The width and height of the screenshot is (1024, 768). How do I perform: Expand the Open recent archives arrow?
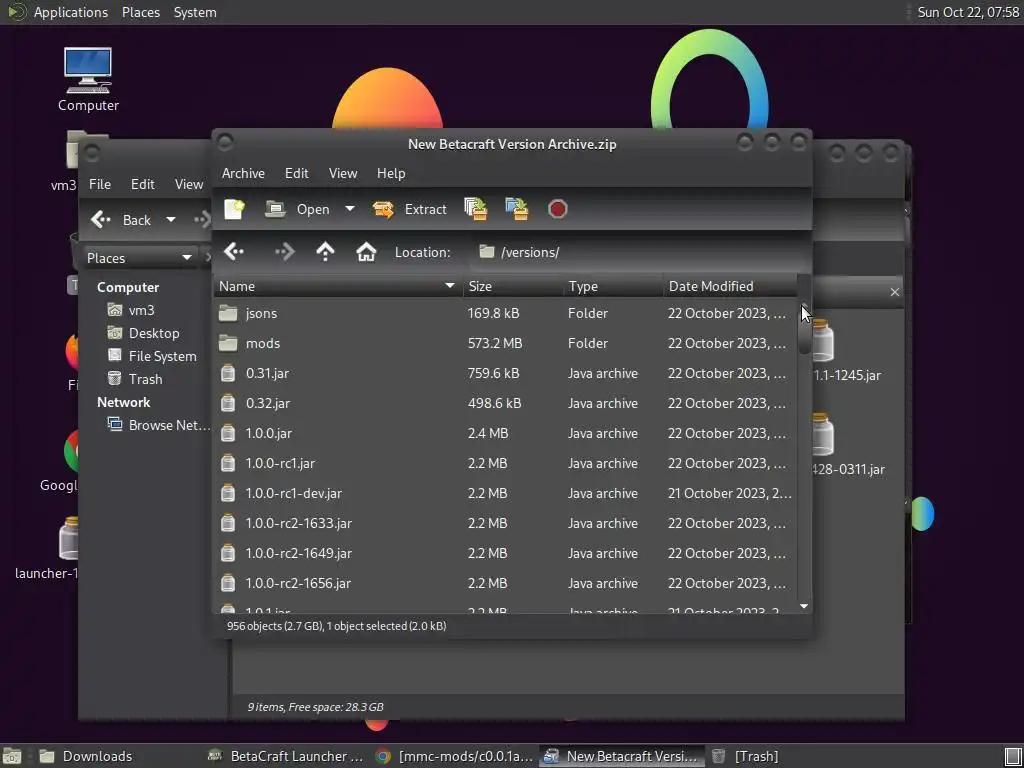pyautogui.click(x=349, y=209)
